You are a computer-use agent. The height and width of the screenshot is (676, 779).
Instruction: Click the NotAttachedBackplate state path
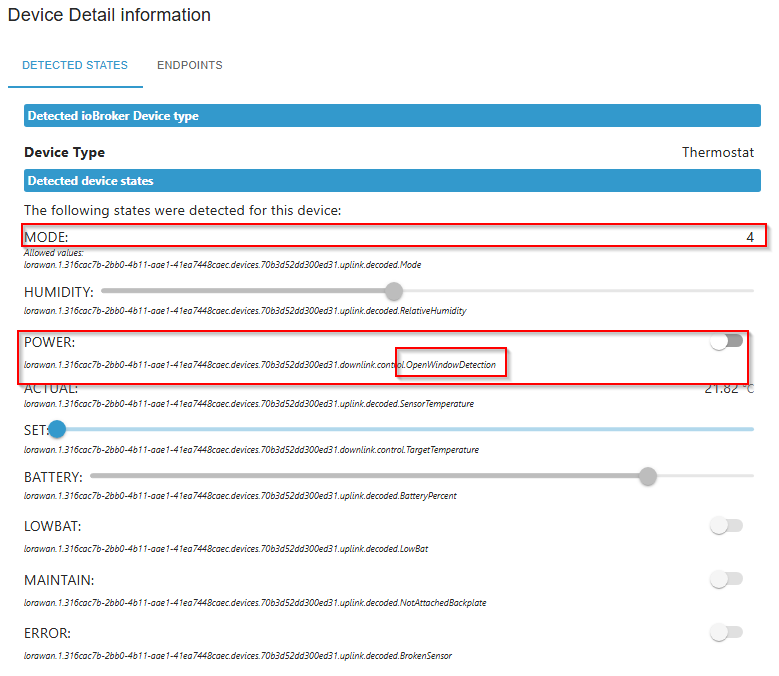[x=255, y=603]
